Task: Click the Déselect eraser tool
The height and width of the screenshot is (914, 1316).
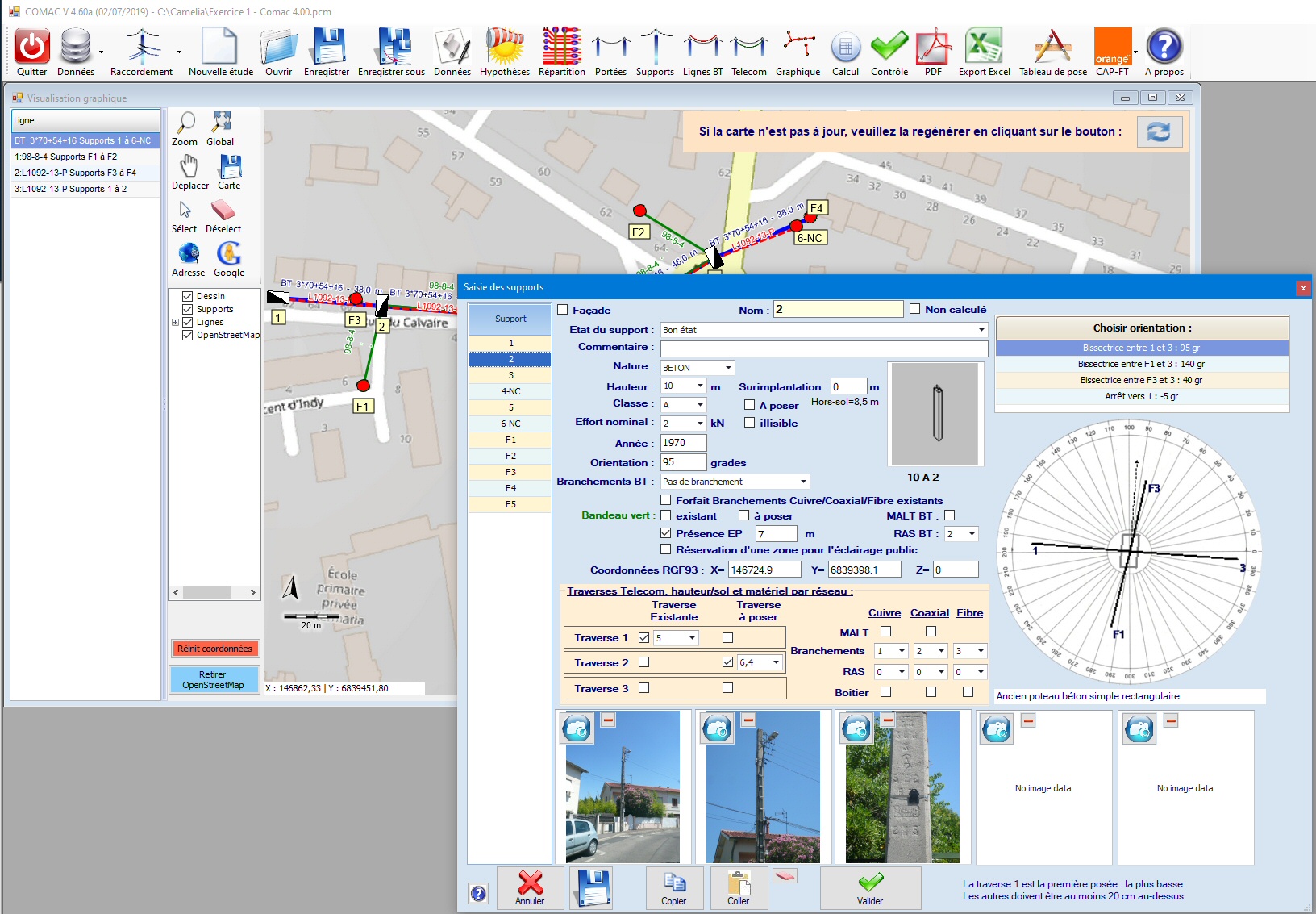Action: 223,211
